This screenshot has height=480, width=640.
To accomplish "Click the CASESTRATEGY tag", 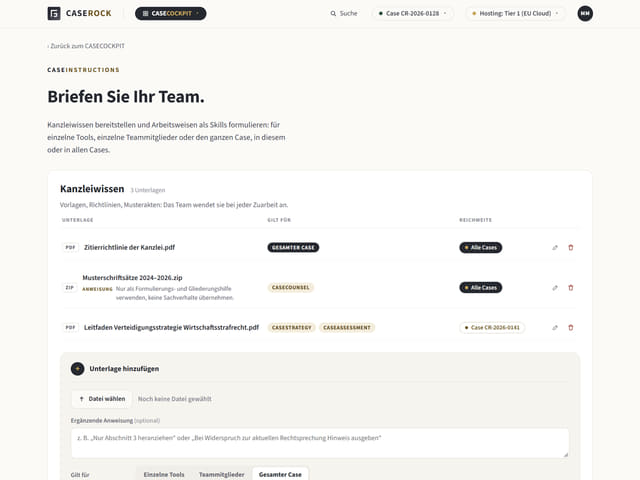I will click(x=291, y=327).
